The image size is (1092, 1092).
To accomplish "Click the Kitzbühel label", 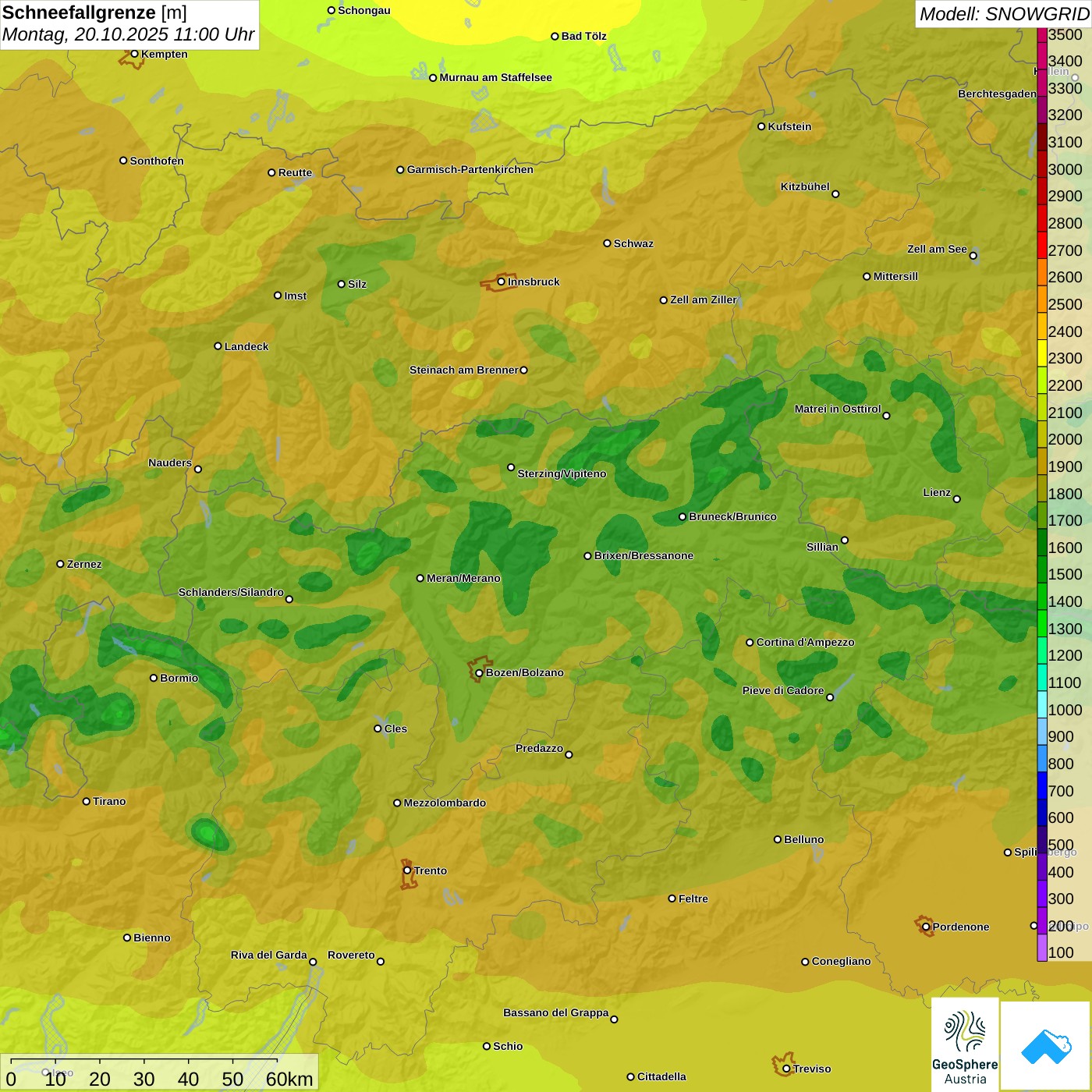I will pyautogui.click(x=805, y=186).
